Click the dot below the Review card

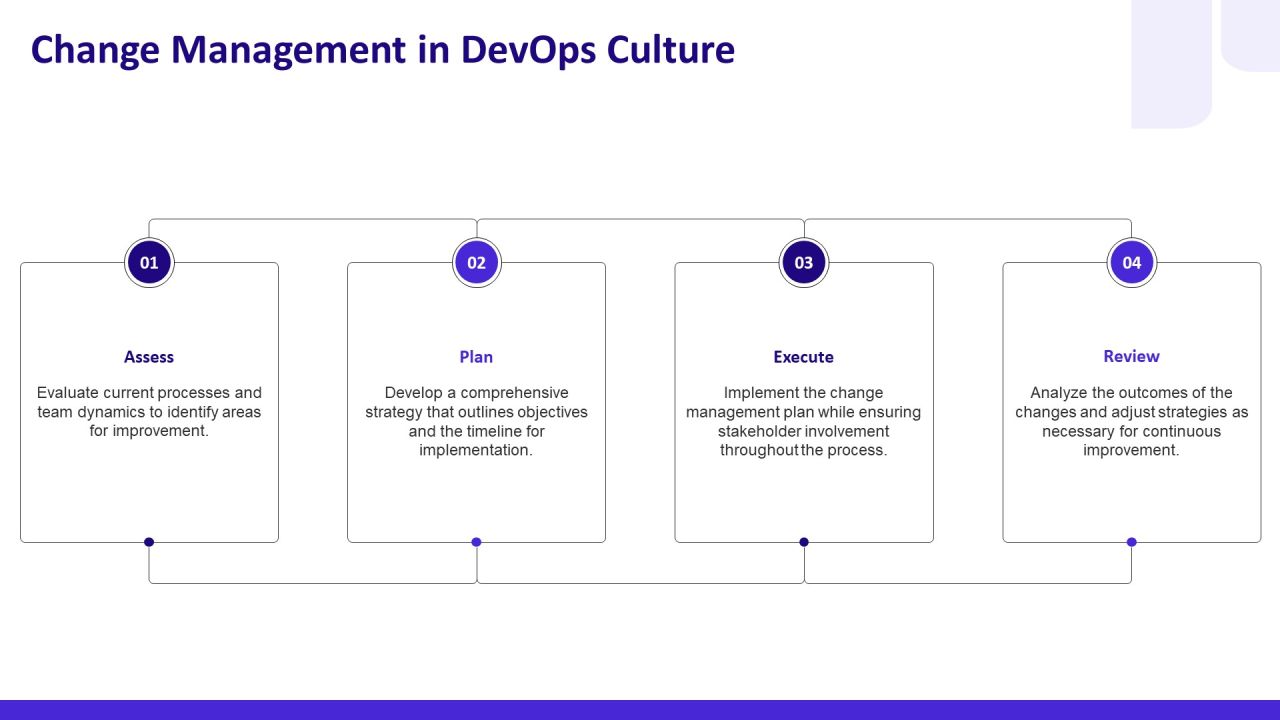[1132, 542]
